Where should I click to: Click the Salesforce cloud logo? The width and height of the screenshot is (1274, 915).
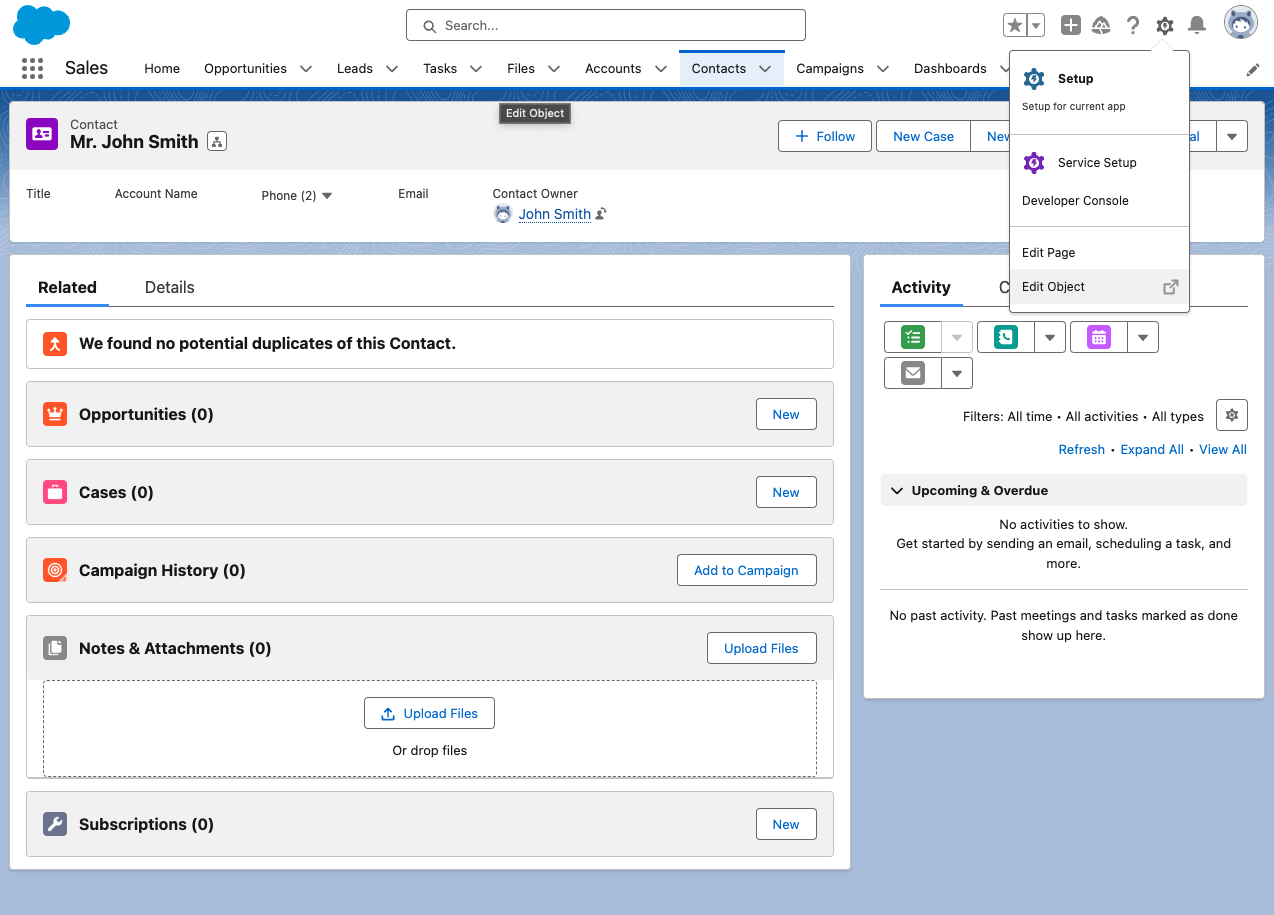(x=41, y=24)
